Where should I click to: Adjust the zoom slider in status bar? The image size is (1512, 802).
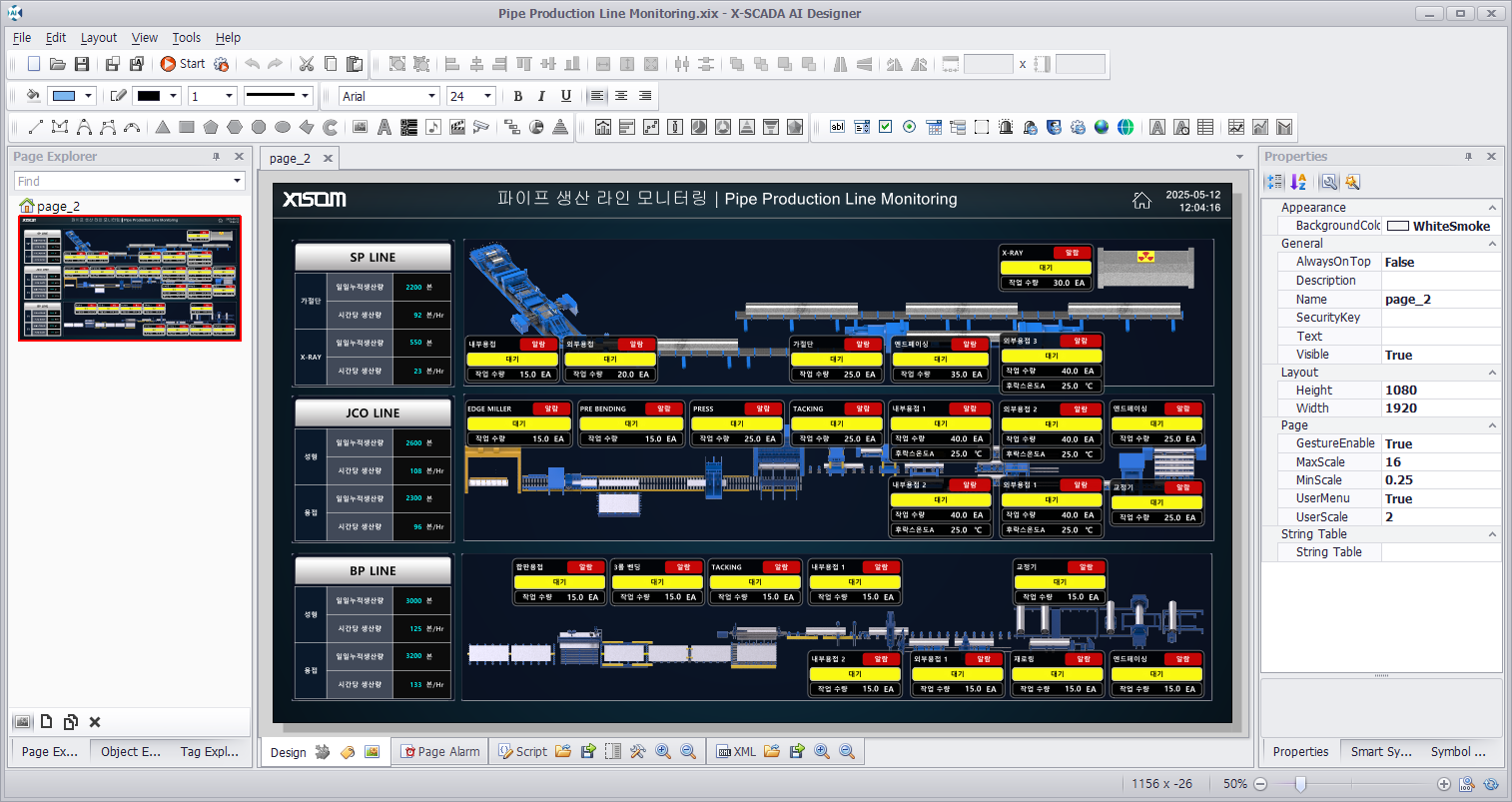click(1300, 784)
